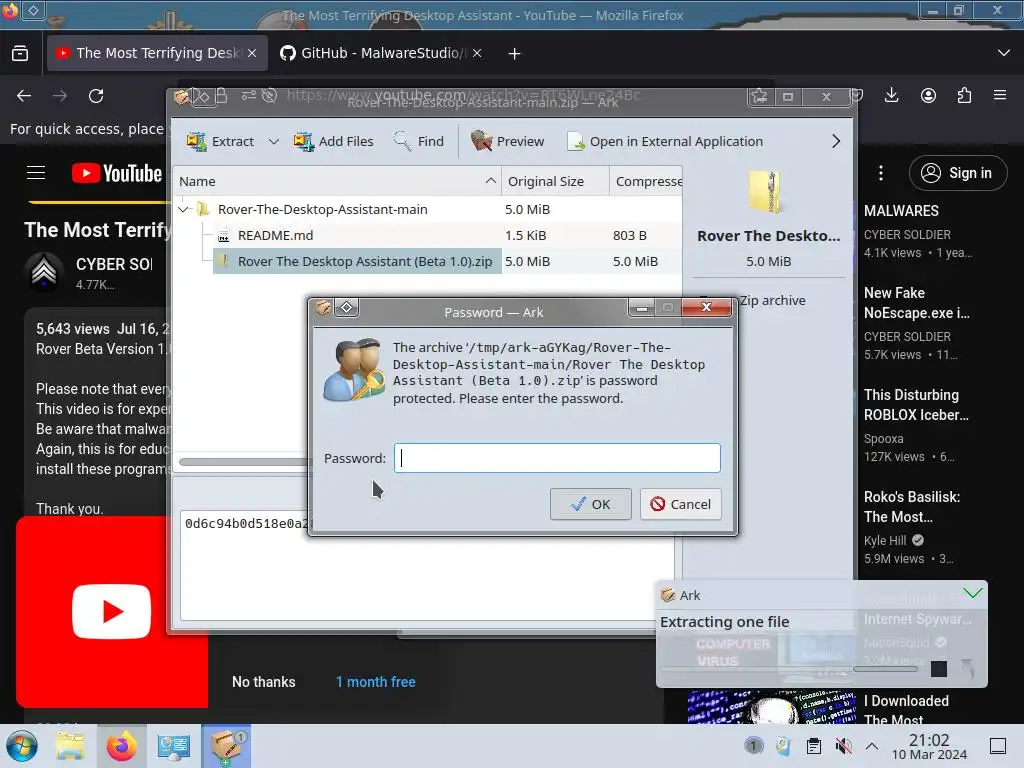Focus the Password input field

point(557,458)
